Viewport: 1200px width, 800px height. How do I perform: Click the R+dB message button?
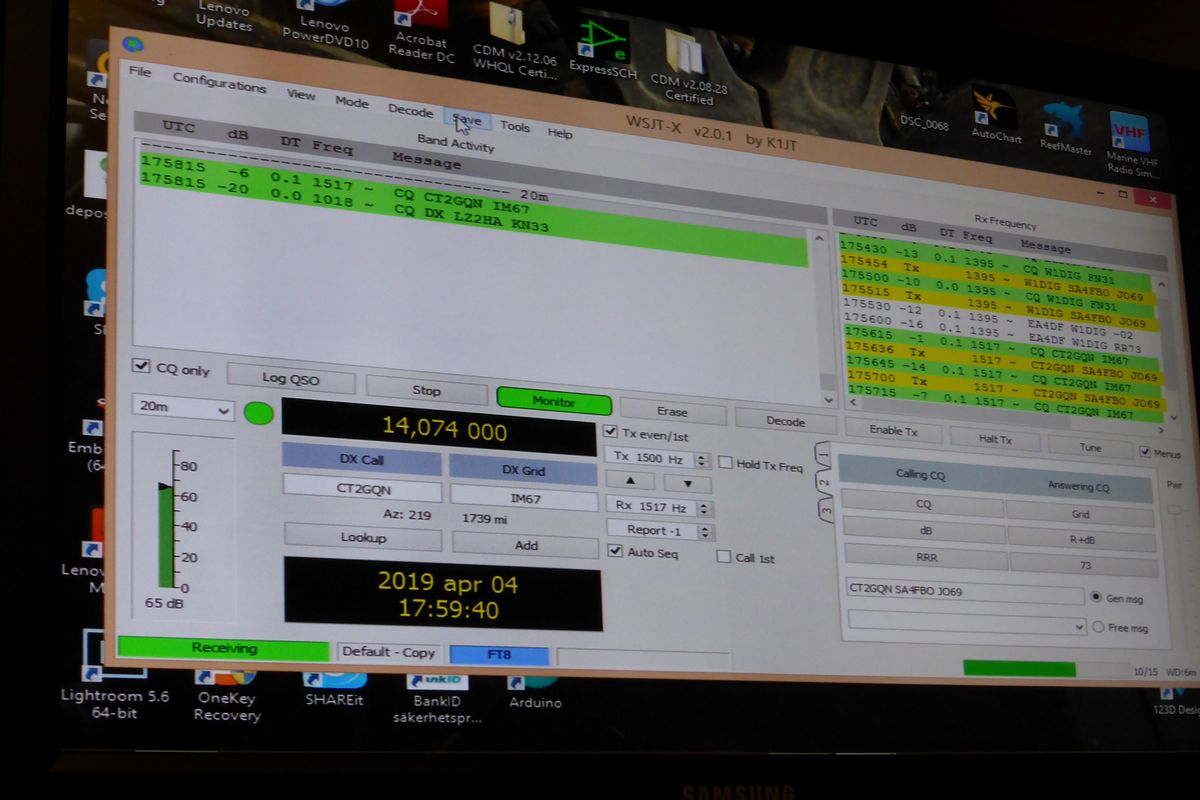1082,537
